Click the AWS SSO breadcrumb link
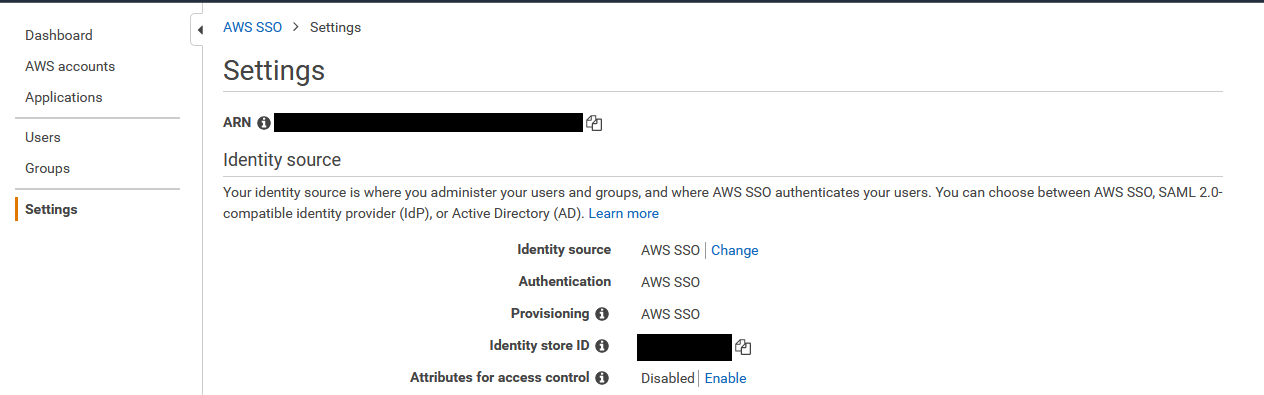This screenshot has width=1264, height=395. pyautogui.click(x=252, y=27)
